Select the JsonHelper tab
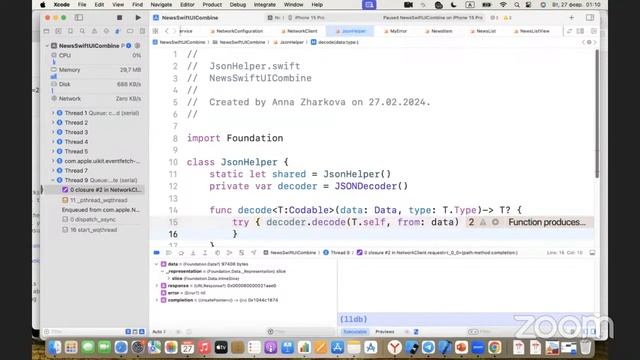 tap(350, 31)
